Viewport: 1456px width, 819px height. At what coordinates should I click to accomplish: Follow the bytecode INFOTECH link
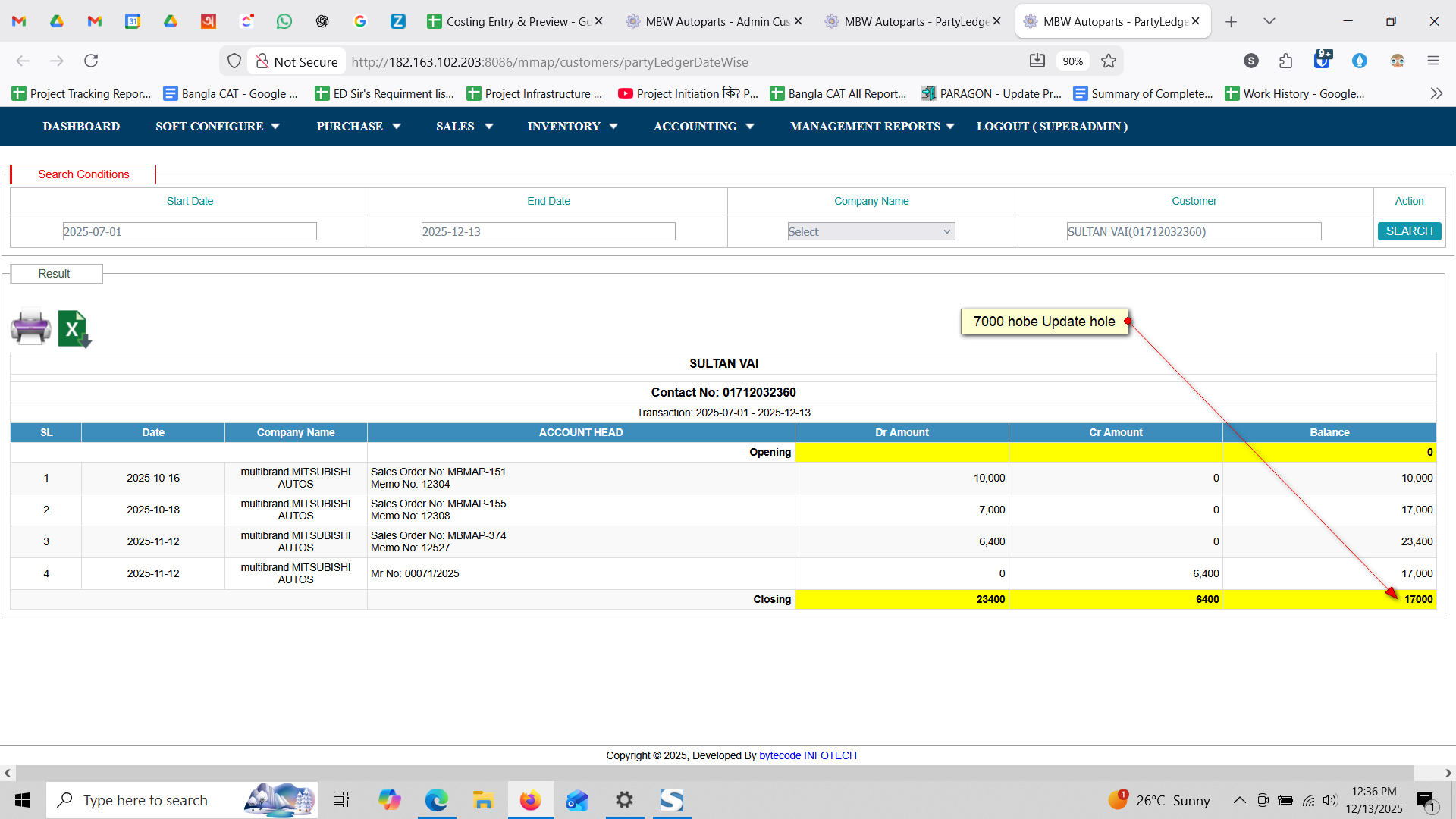(808, 755)
